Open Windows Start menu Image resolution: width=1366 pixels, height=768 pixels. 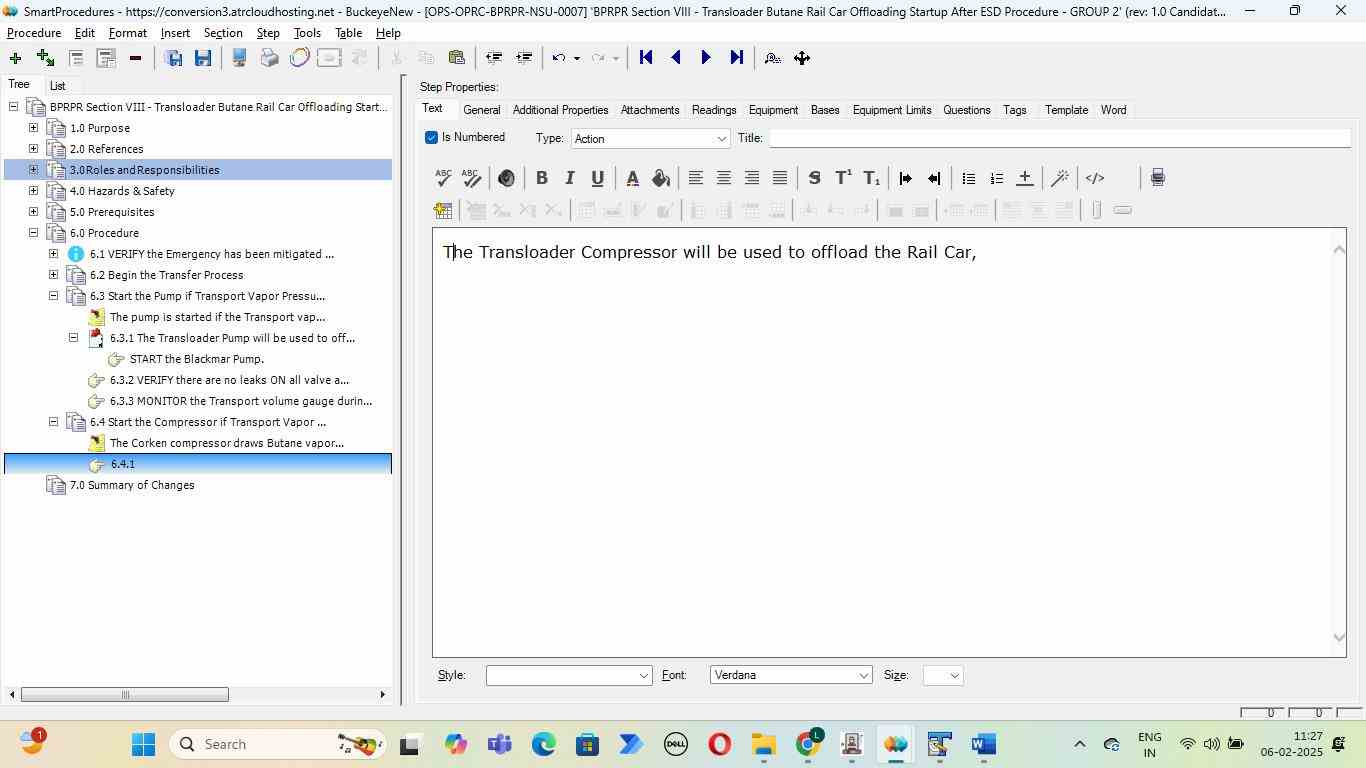(143, 744)
